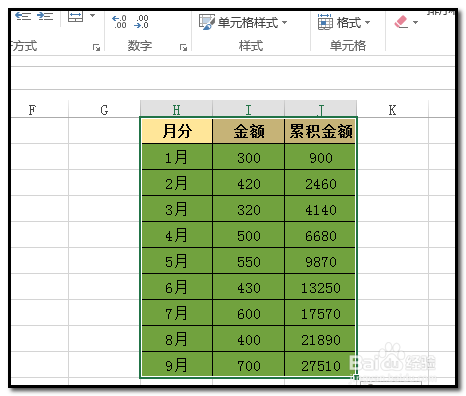
Task: Select the 7月 cell
Action: (x=177, y=313)
